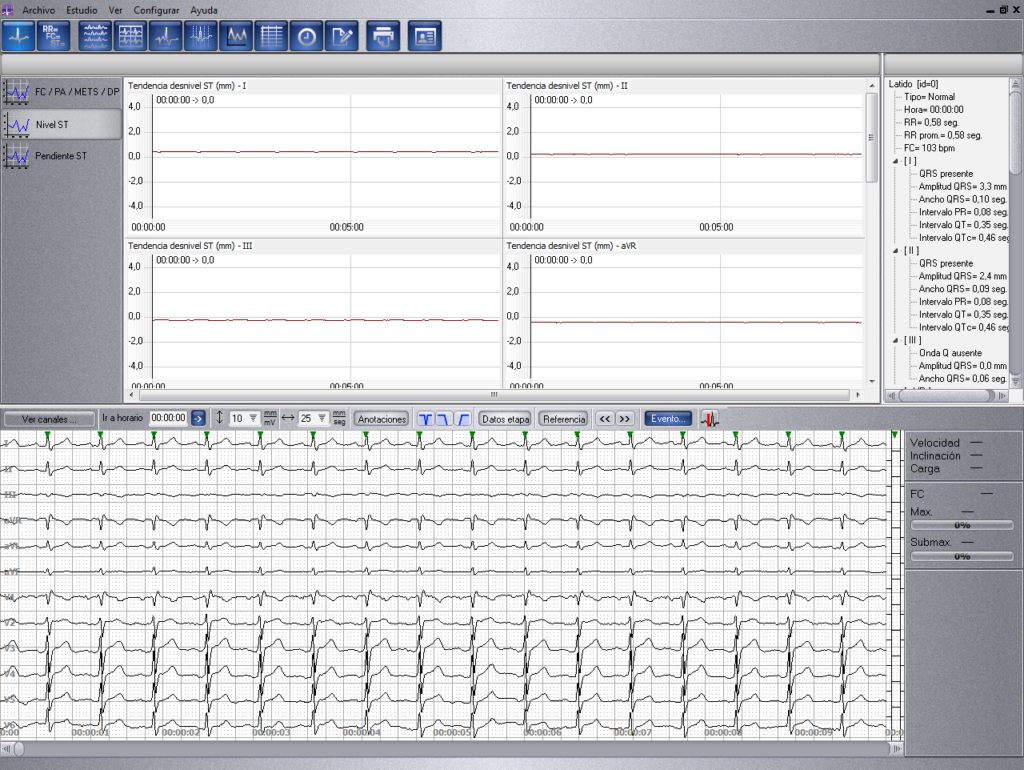Click the vertical amplitude arrow icon
Viewport: 1024px width, 770px height.
pyautogui.click(x=219, y=418)
